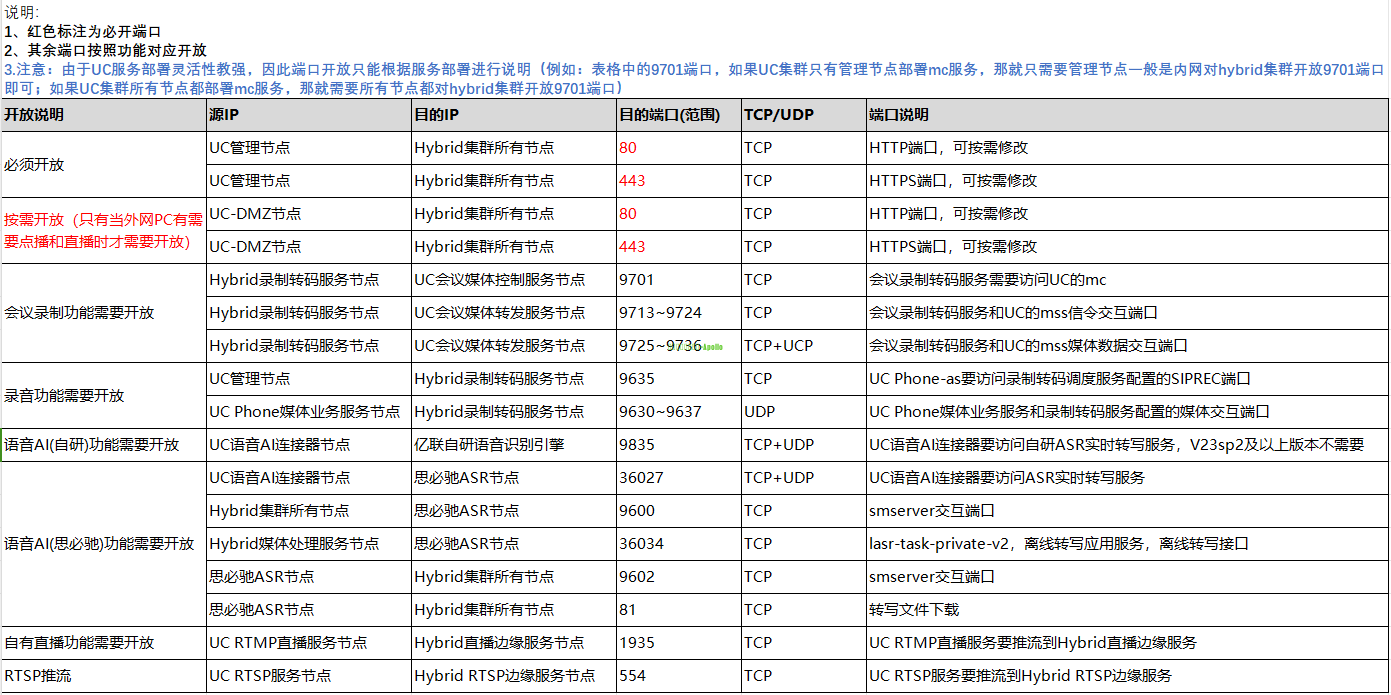Image resolution: width=1391 pixels, height=695 pixels.
Task: Select the 亿联自研语音识别引擎 cell
Action: point(512,445)
